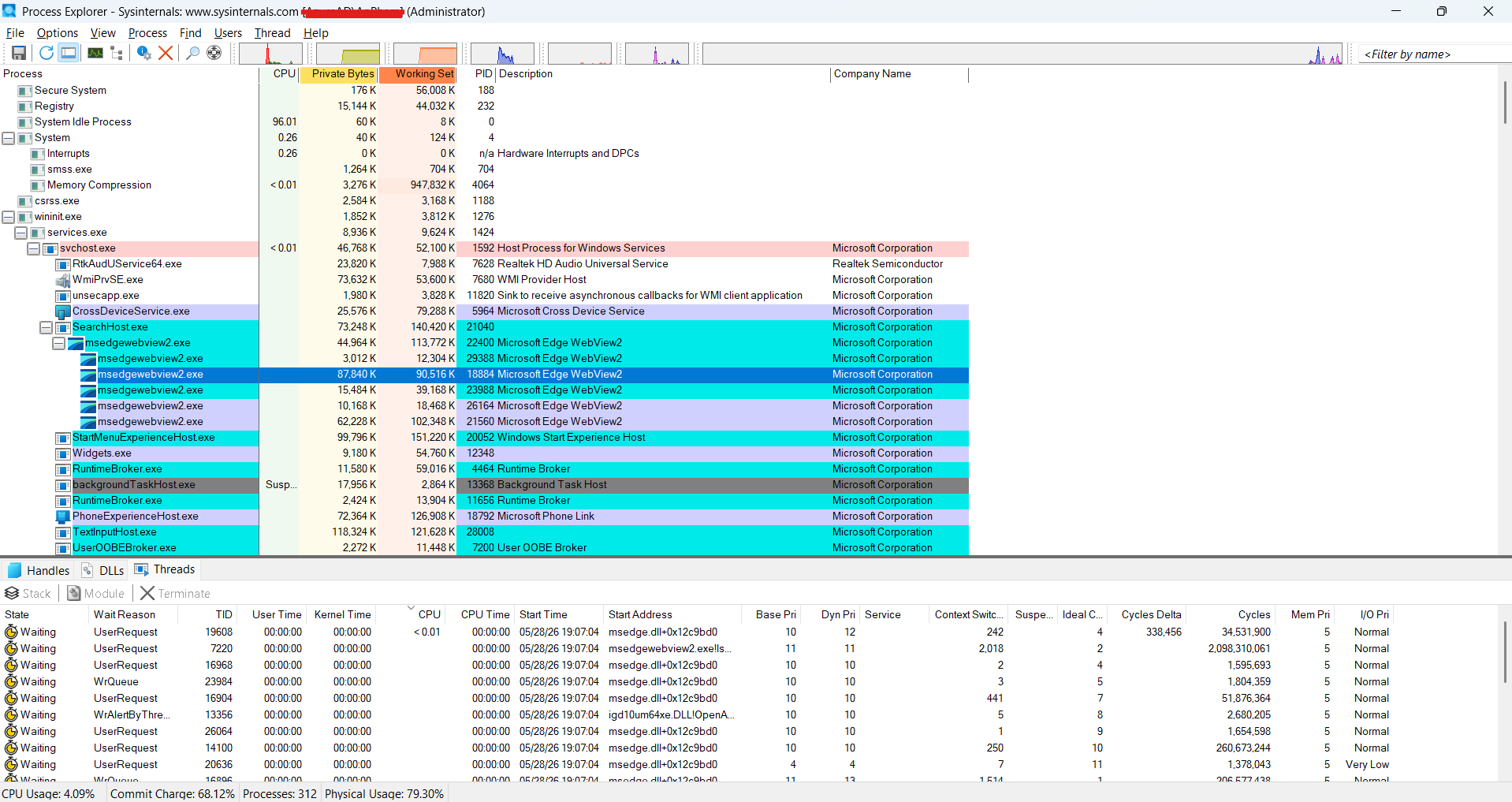1512x802 pixels.
Task: Click the Filter by name field
Action: [x=1435, y=54]
